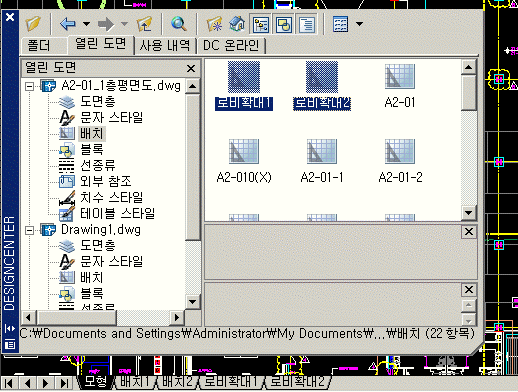
Task: Open Search with the magnifier icon
Action: [179, 24]
